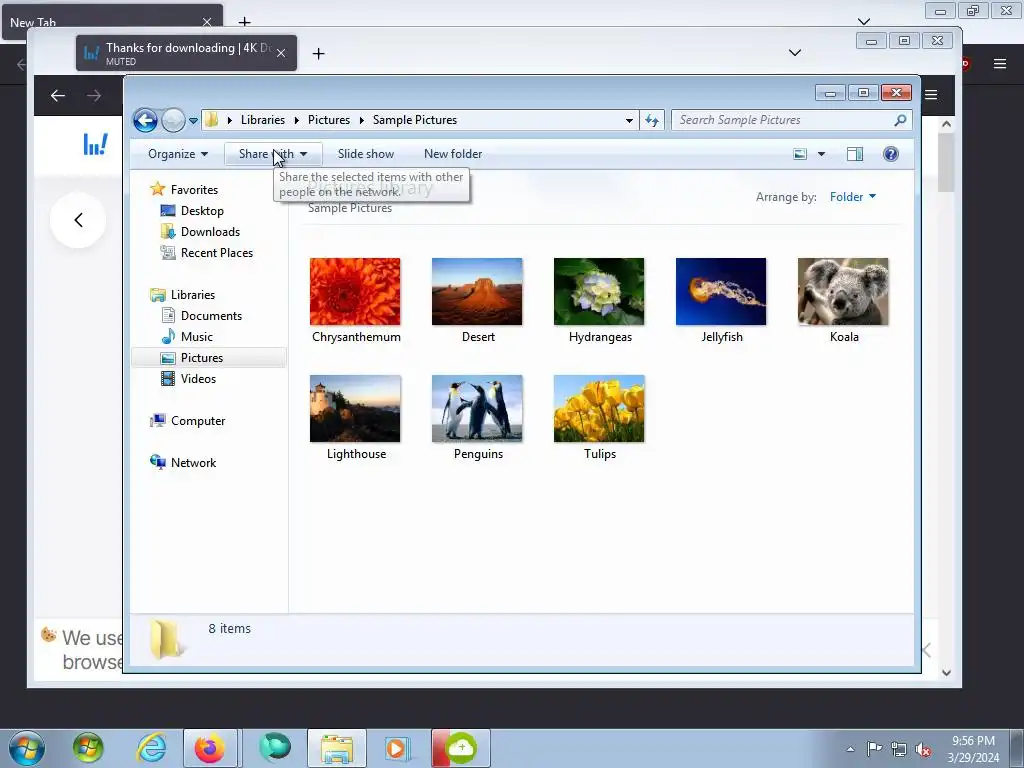Expand arrow after Libraries breadcrumb
Image resolution: width=1024 pixels, height=768 pixels.
point(296,120)
